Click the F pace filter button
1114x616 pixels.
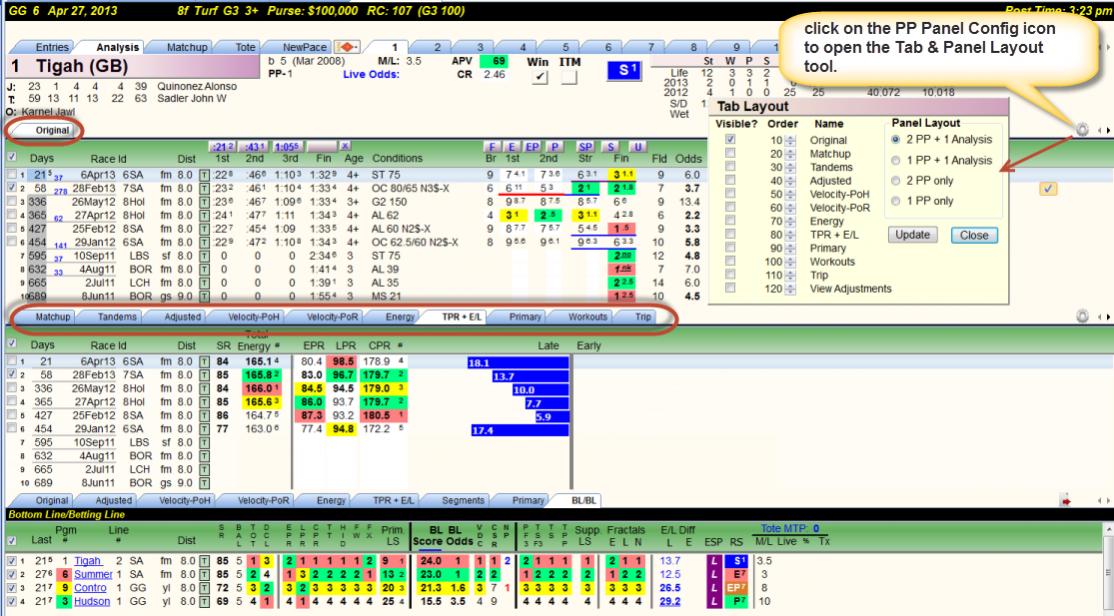492,147
